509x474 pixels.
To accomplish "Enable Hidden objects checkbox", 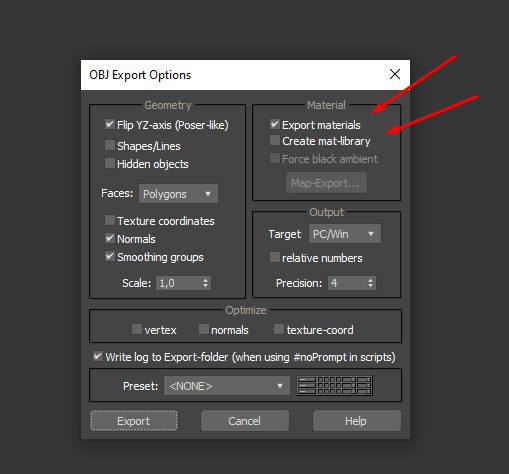I will click(110, 163).
